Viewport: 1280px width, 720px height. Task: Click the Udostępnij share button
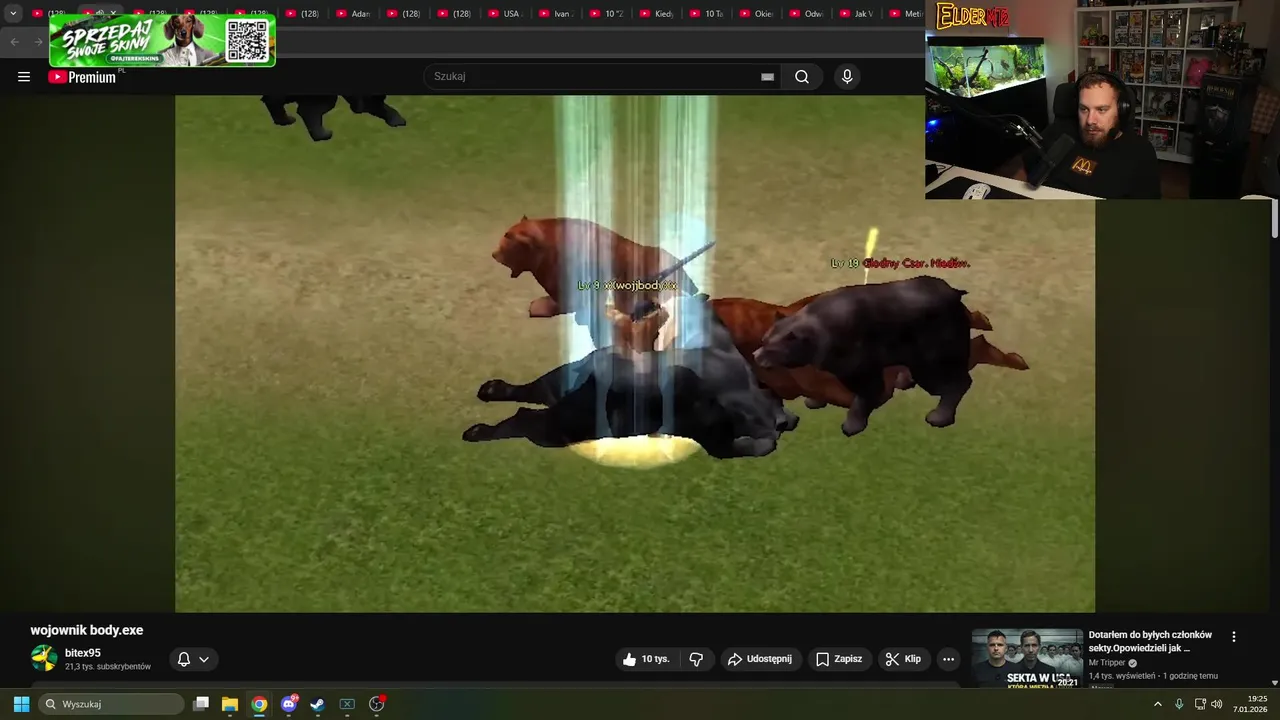[760, 659]
